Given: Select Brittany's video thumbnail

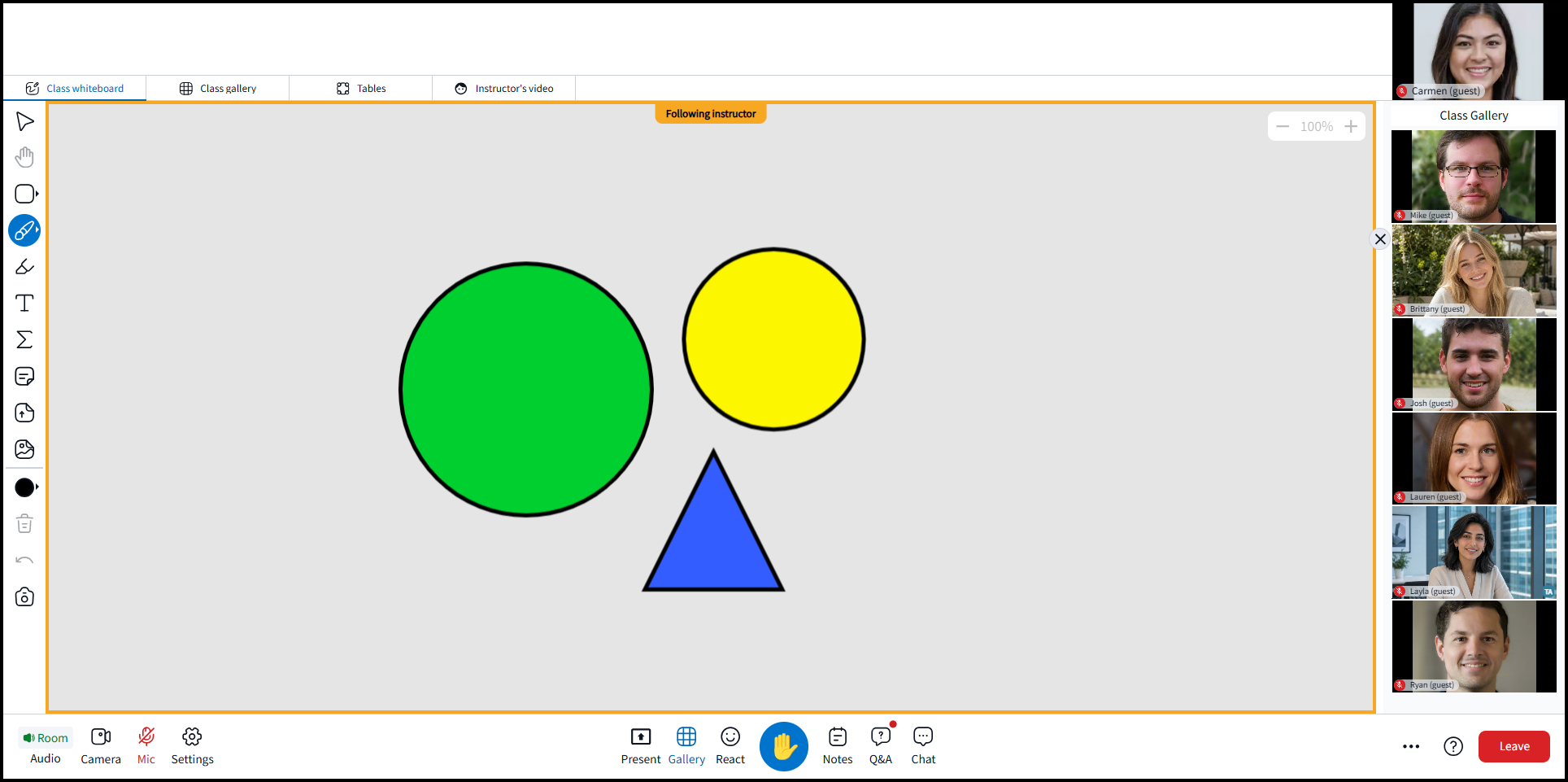Looking at the screenshot, I should [1474, 271].
